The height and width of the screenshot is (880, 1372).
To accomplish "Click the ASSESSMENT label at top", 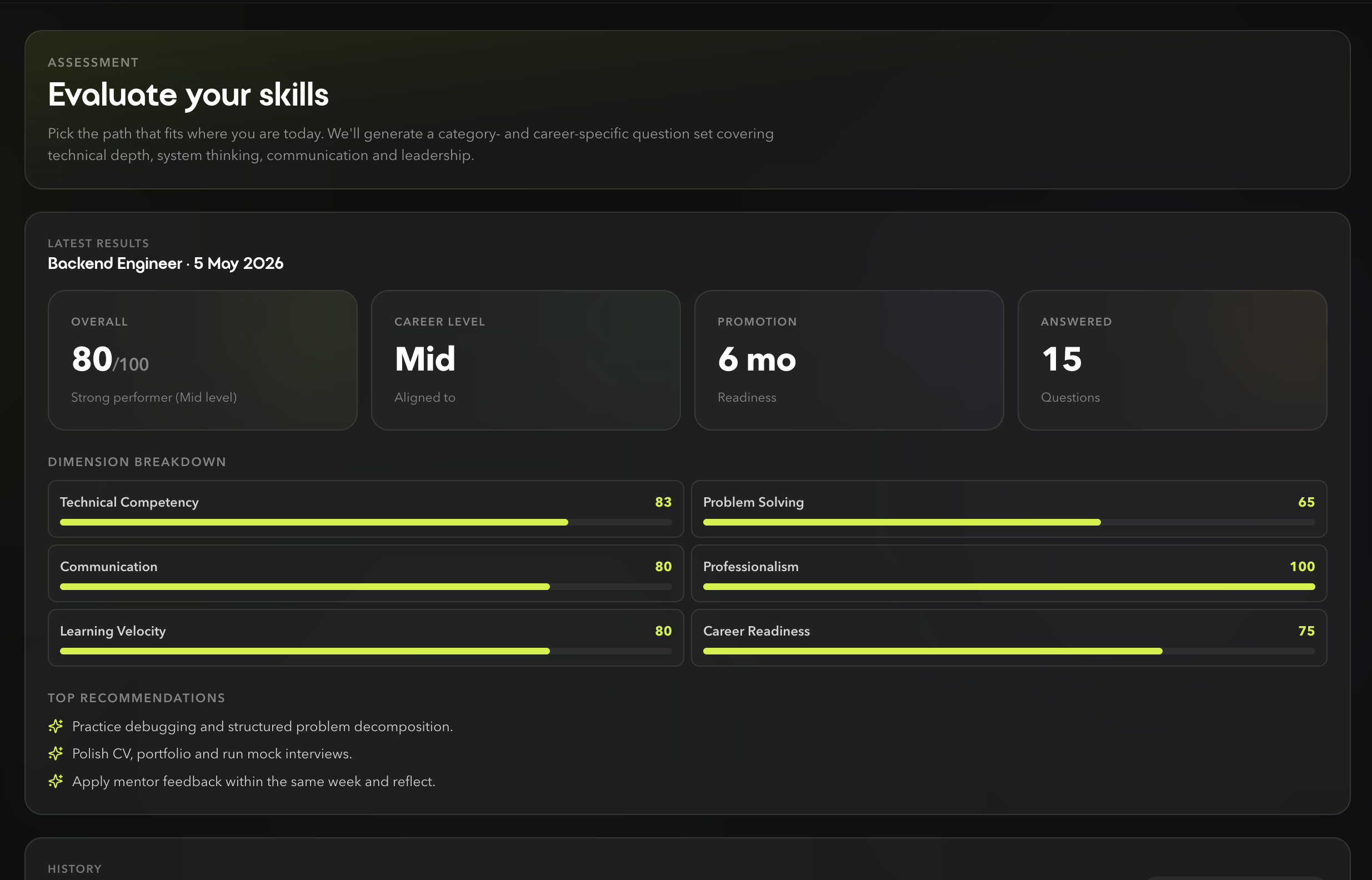I will (x=93, y=62).
